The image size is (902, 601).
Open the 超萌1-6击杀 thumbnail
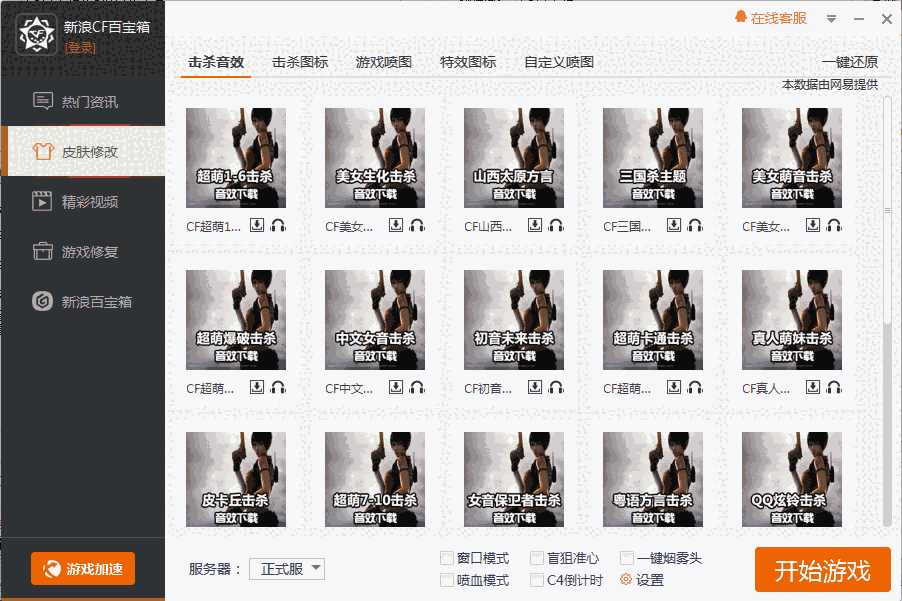tap(236, 158)
